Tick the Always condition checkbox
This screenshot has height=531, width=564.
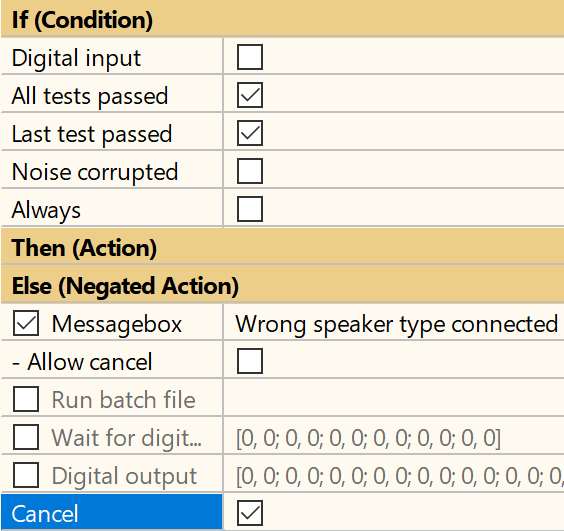click(x=250, y=209)
